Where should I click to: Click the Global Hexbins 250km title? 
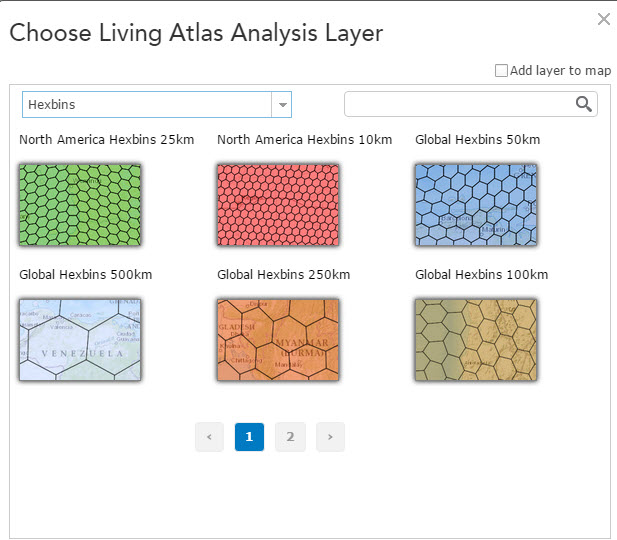click(283, 275)
